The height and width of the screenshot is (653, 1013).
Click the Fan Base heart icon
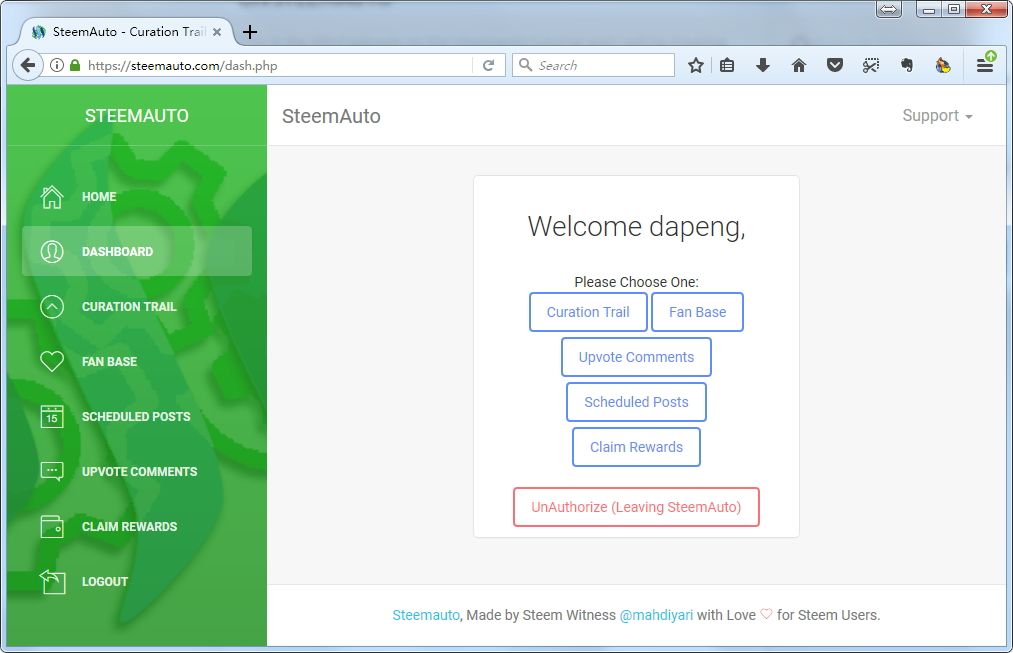(52, 362)
